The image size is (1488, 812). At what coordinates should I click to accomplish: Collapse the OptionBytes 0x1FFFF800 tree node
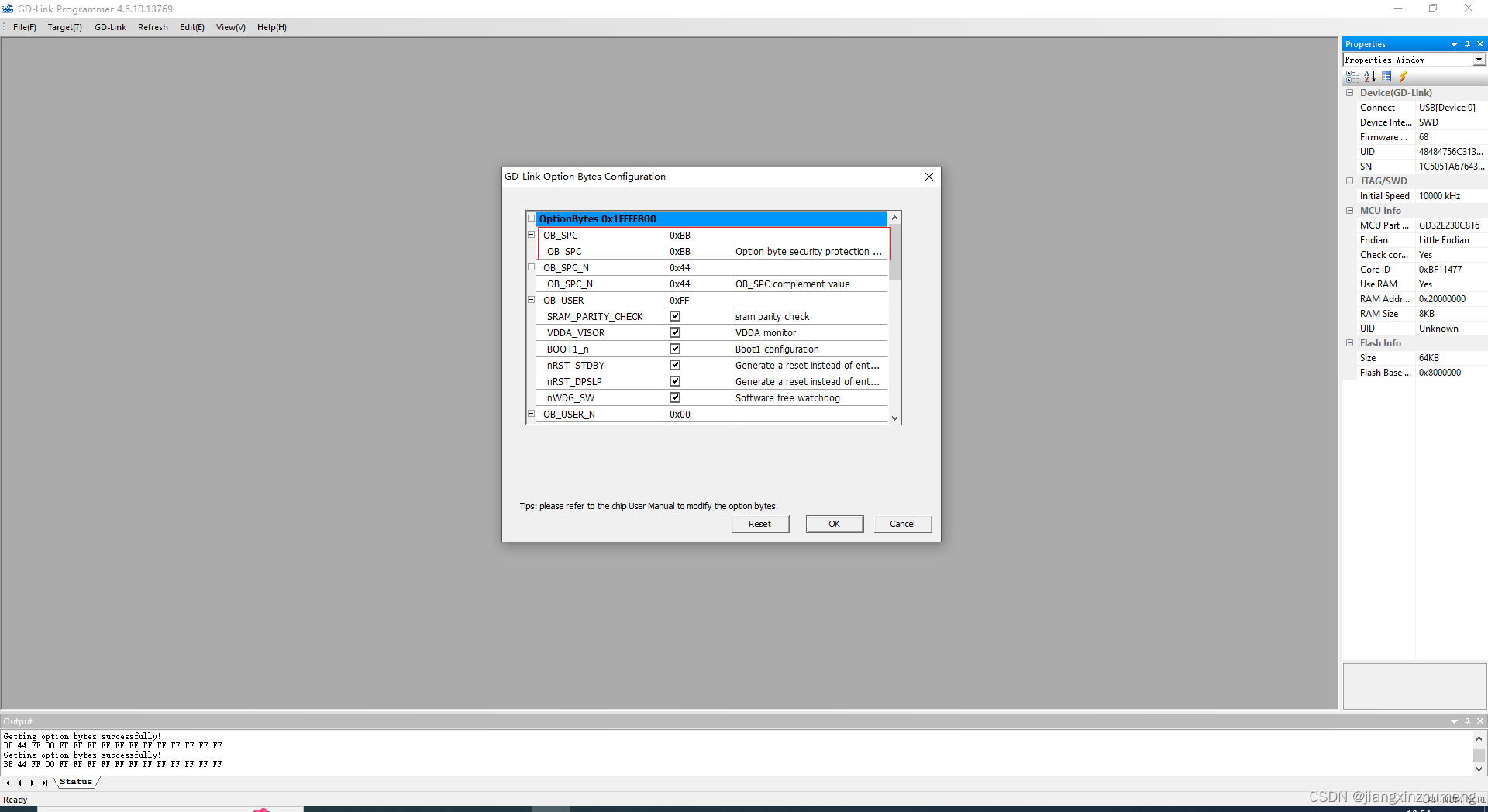point(532,218)
